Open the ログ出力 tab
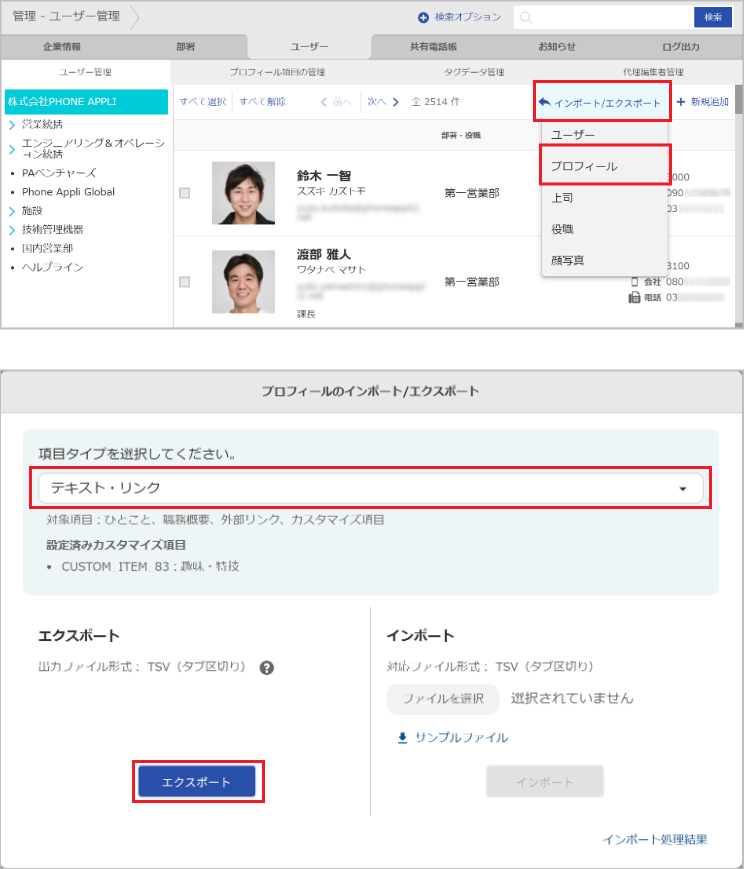The height and width of the screenshot is (869, 744). click(x=681, y=47)
